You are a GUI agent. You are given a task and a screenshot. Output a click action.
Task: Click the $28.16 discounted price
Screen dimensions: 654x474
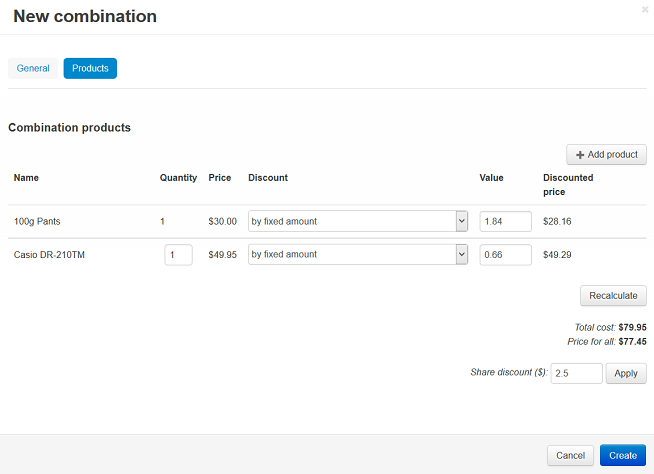pyautogui.click(x=557, y=222)
